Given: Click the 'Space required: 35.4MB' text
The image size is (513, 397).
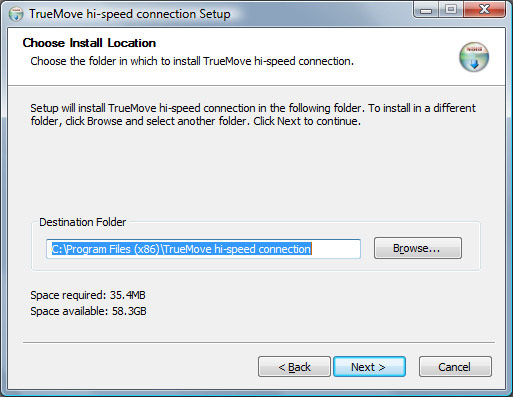Looking at the screenshot, I should [88, 295].
